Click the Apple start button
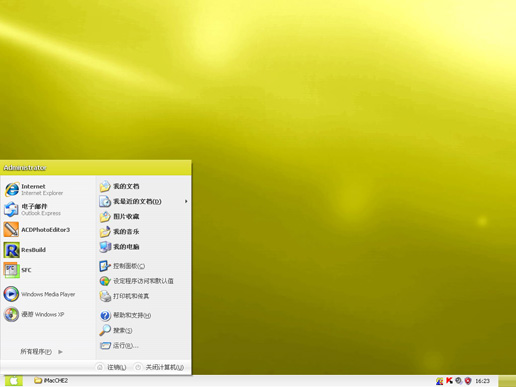The height and width of the screenshot is (387, 516). coord(14,381)
